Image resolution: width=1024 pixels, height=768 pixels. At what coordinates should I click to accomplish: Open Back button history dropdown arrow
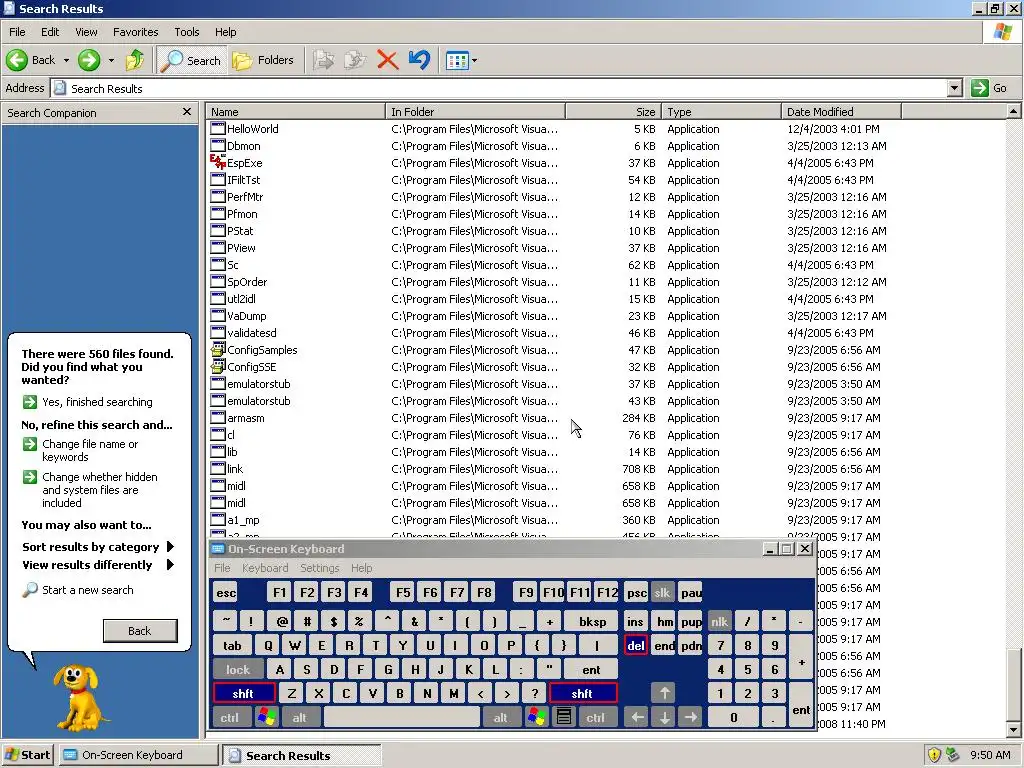pyautogui.click(x=66, y=60)
